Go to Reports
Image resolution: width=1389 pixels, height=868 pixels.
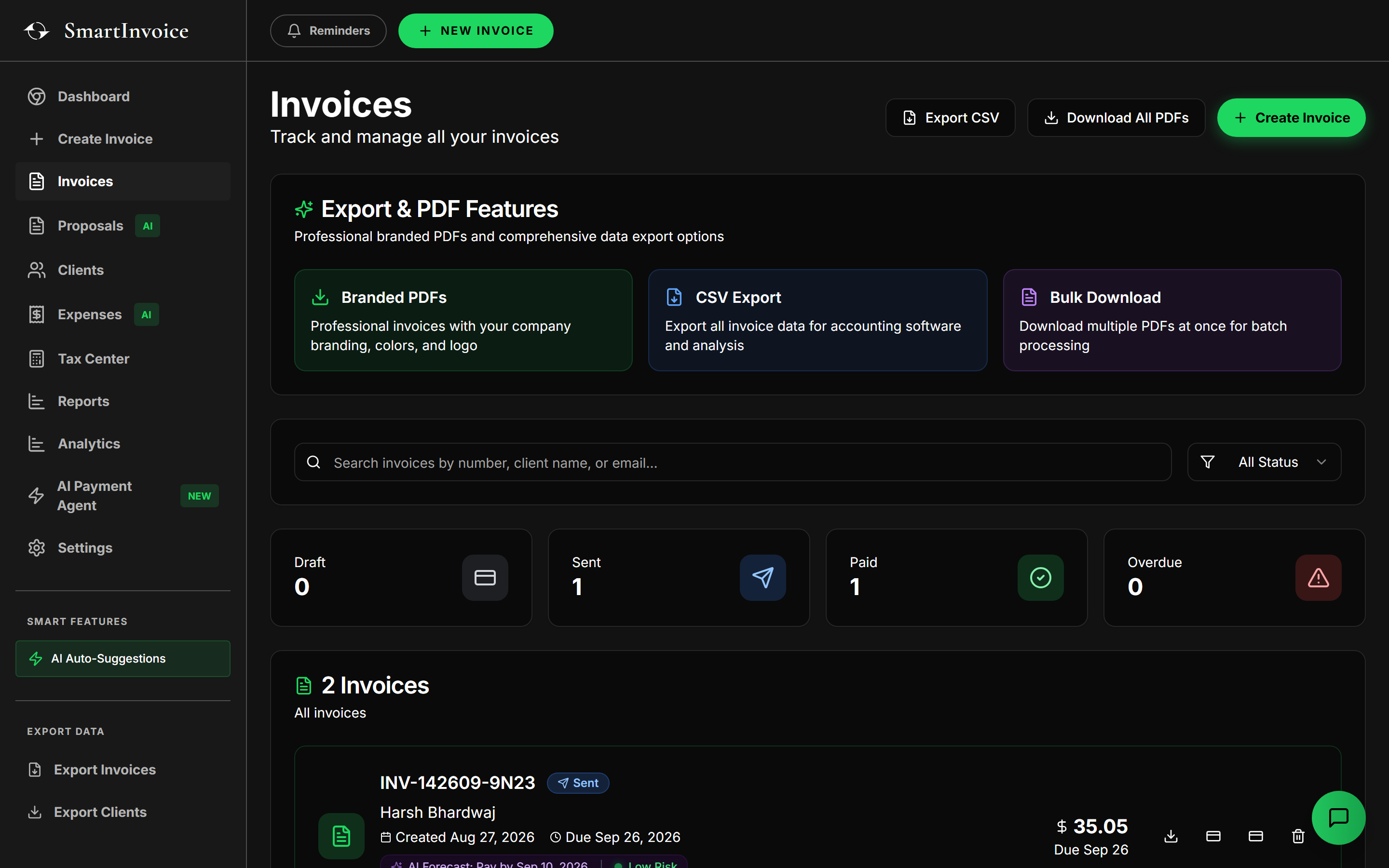[123, 401]
